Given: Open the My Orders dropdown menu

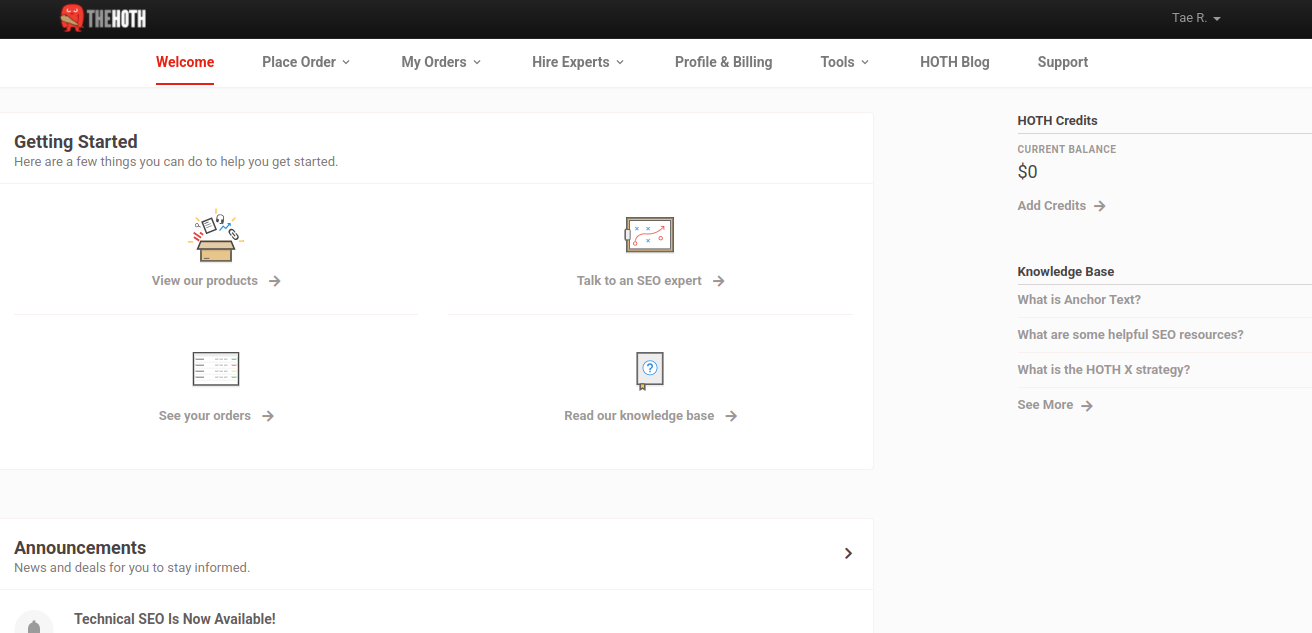Looking at the screenshot, I should point(441,62).
